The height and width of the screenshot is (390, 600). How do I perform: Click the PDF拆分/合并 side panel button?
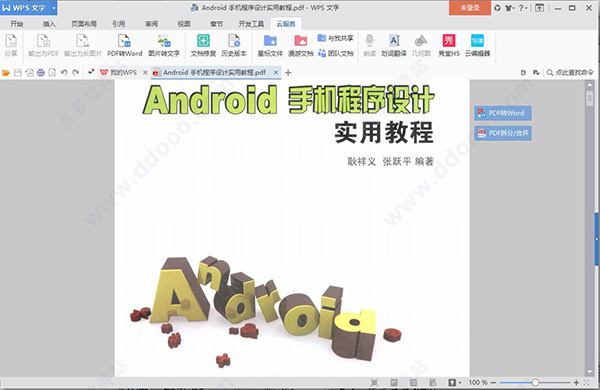coord(503,133)
